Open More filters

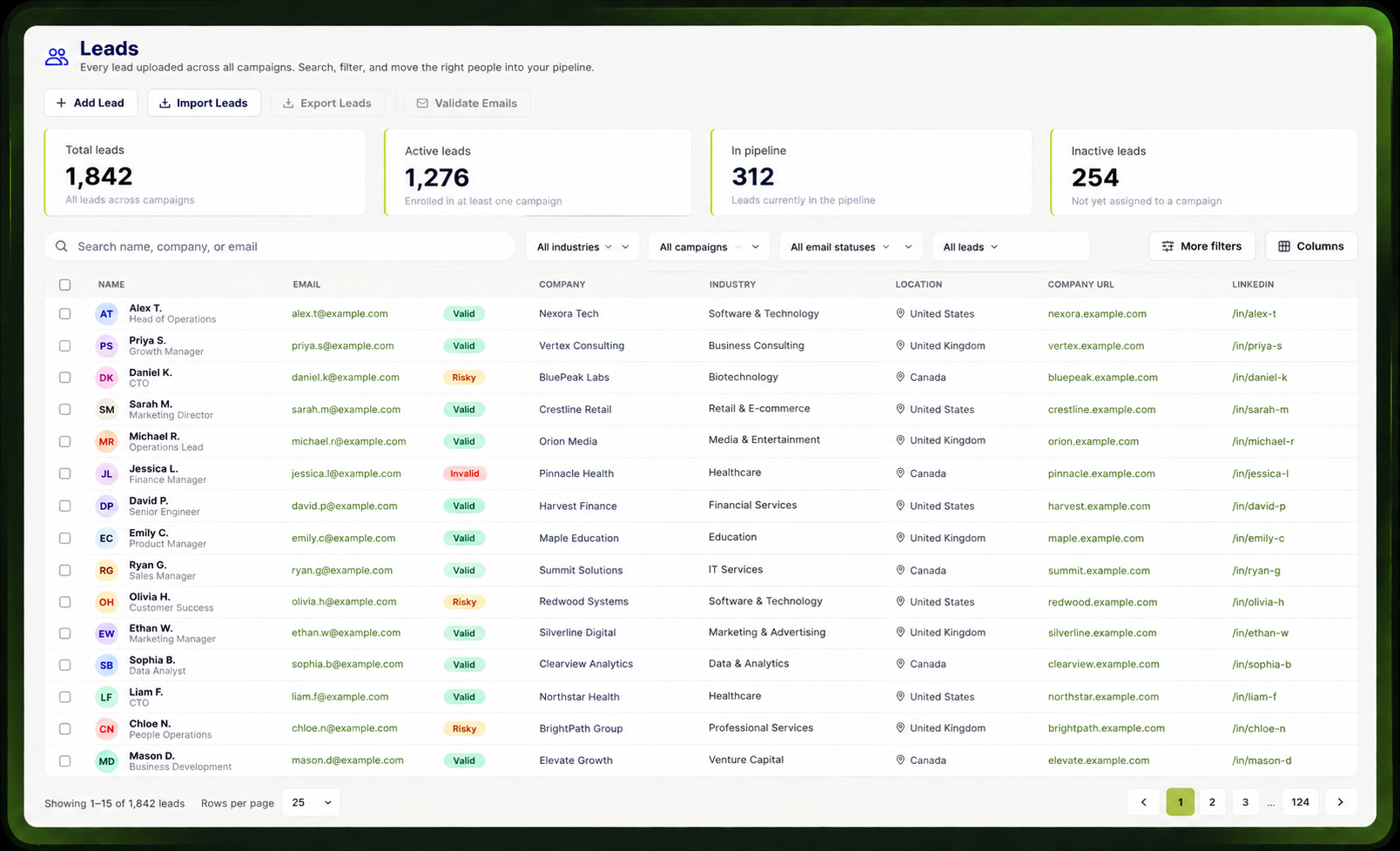1201,246
